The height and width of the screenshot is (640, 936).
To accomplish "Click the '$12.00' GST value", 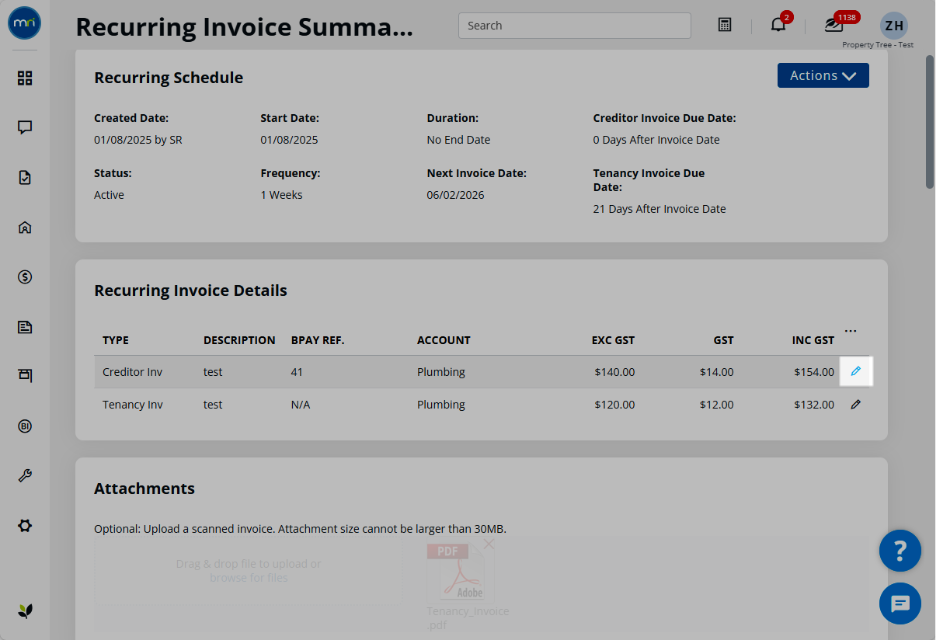I will (x=716, y=405).
